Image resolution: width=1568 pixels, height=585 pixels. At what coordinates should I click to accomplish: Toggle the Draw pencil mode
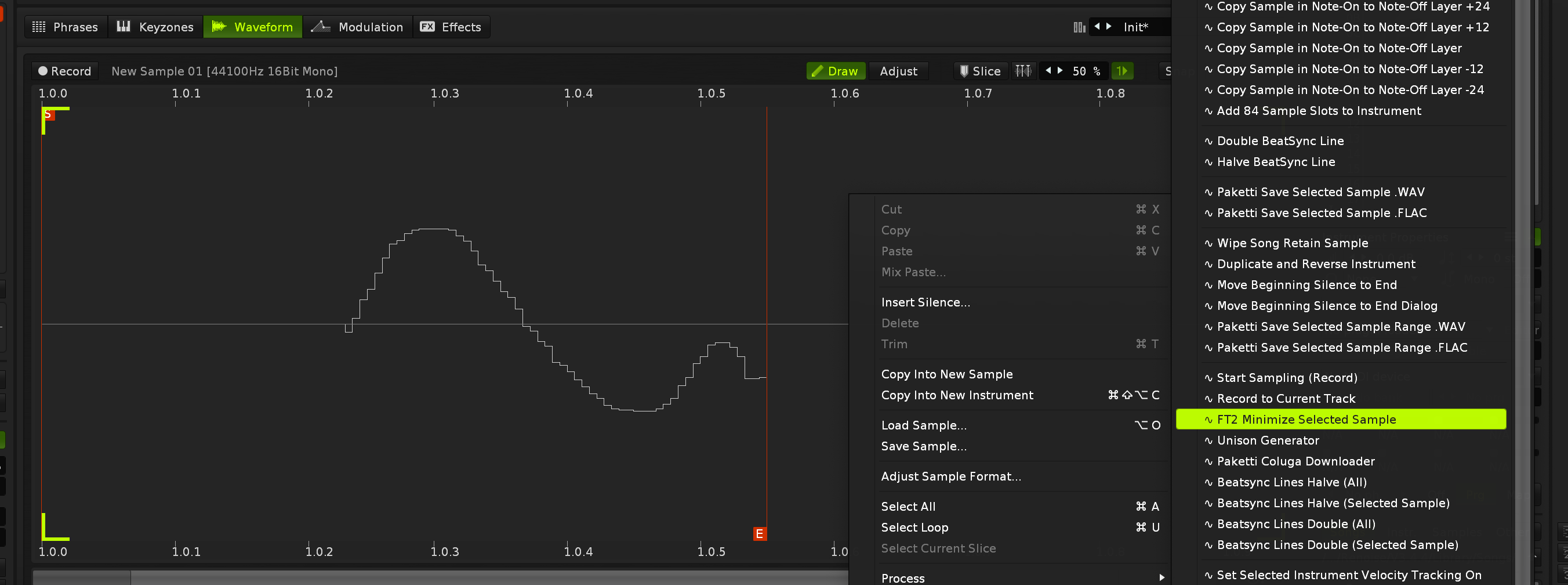coord(835,71)
